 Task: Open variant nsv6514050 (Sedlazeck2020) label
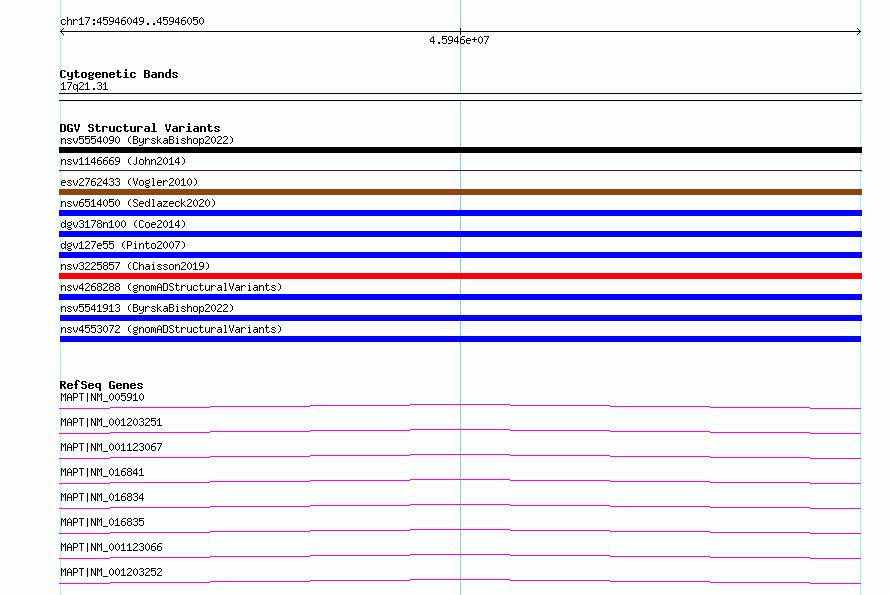(138, 203)
